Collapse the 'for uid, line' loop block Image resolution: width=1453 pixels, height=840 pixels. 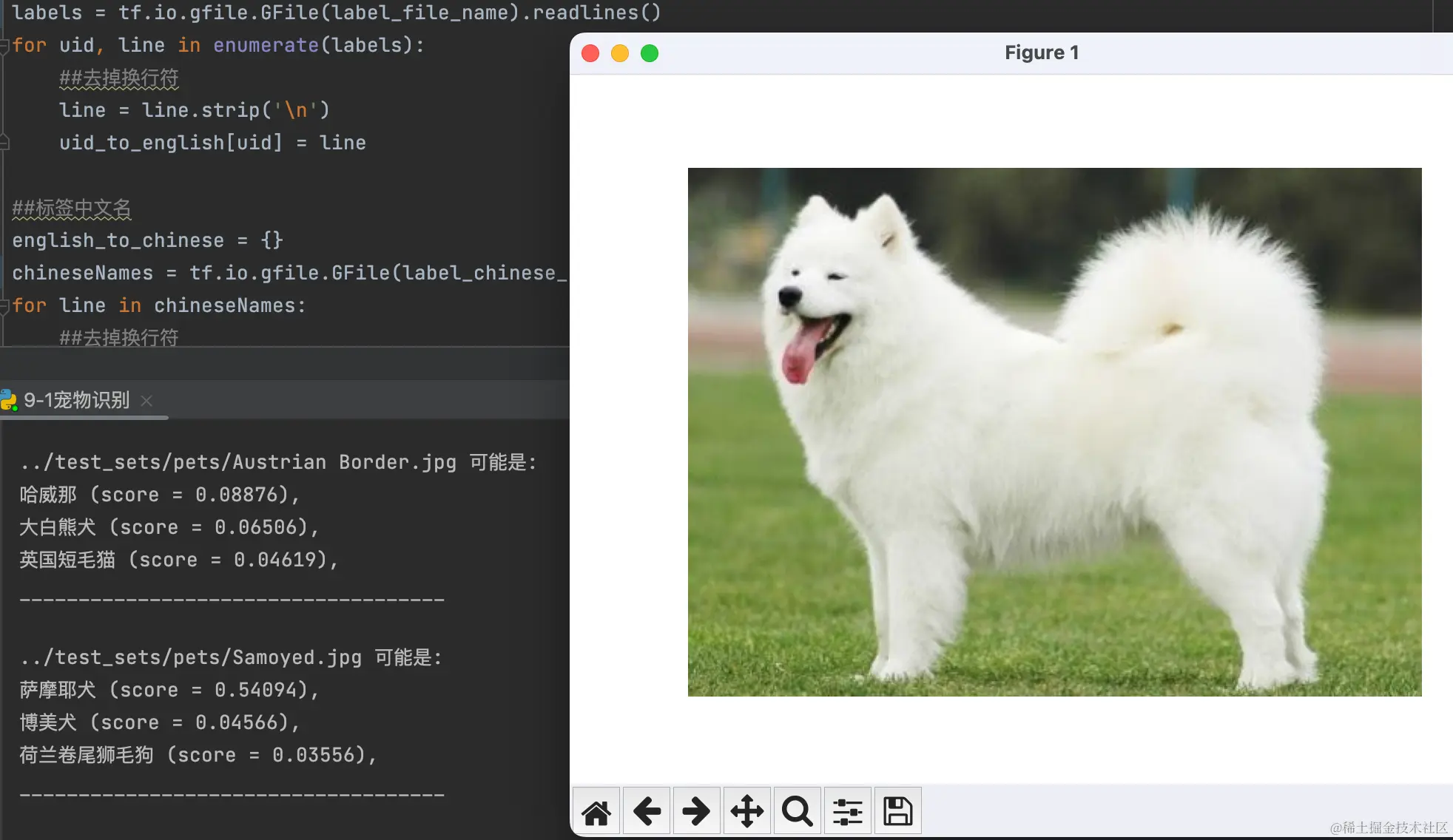(4, 46)
